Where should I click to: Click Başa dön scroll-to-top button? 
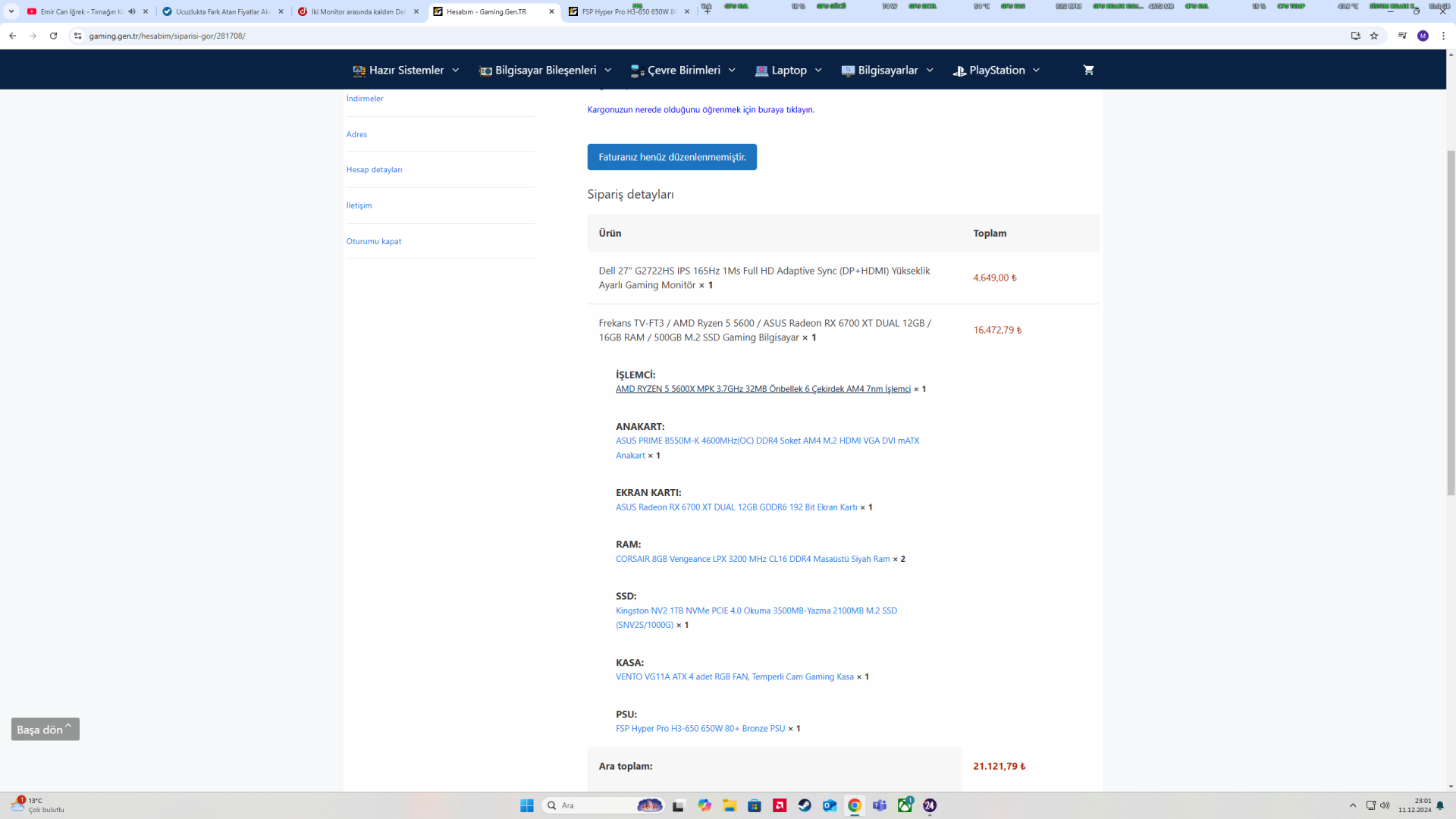(45, 730)
